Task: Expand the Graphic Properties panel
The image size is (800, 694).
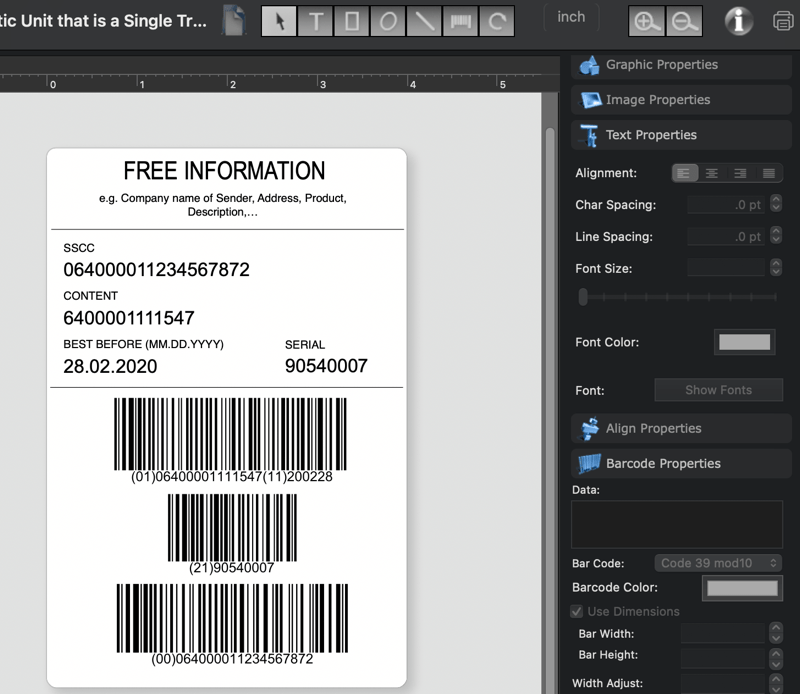Action: pyautogui.click(x=680, y=65)
